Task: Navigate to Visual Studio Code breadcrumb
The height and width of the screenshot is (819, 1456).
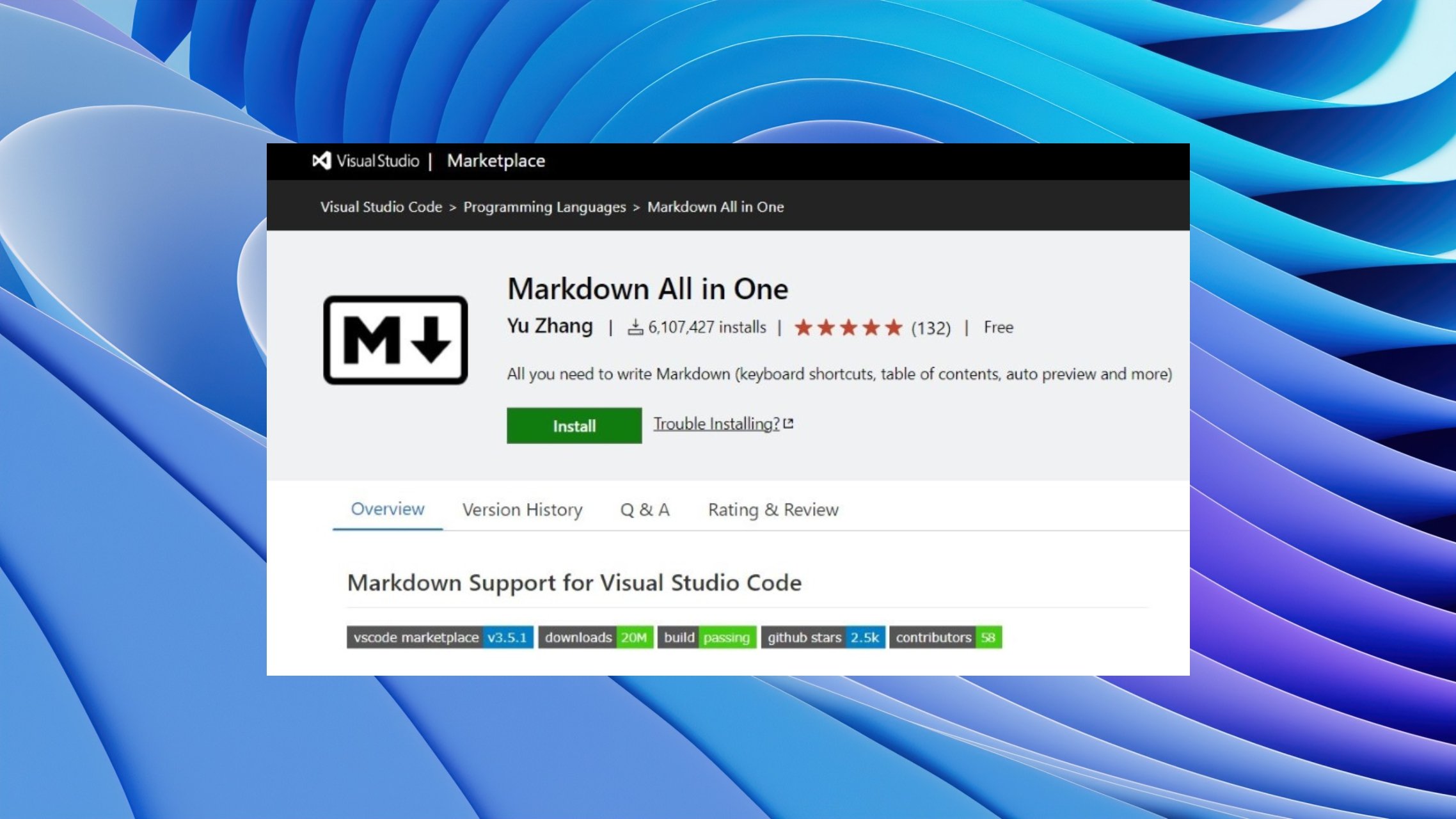Action: click(x=381, y=207)
